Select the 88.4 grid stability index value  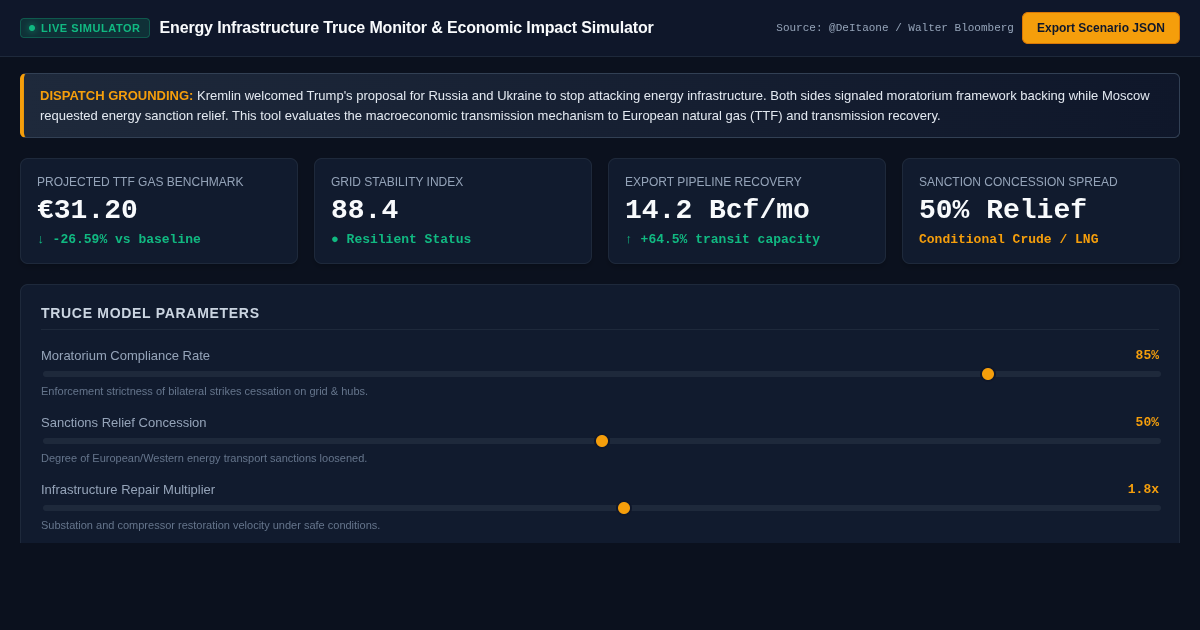click(364, 210)
